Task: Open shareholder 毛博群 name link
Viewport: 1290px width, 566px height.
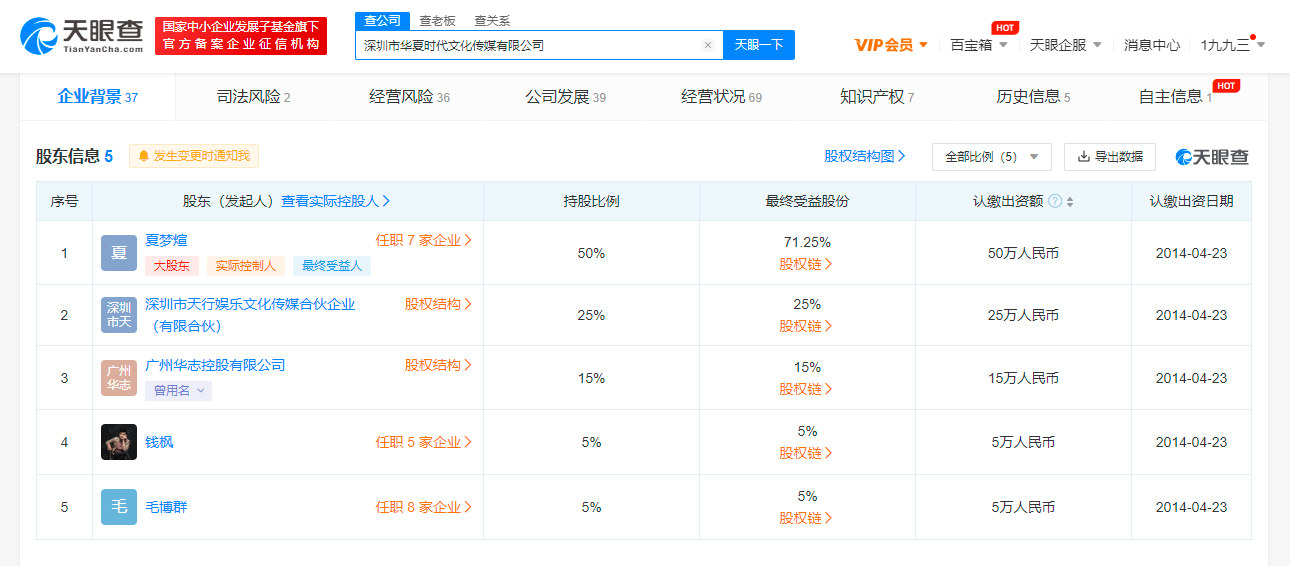Action: click(166, 507)
